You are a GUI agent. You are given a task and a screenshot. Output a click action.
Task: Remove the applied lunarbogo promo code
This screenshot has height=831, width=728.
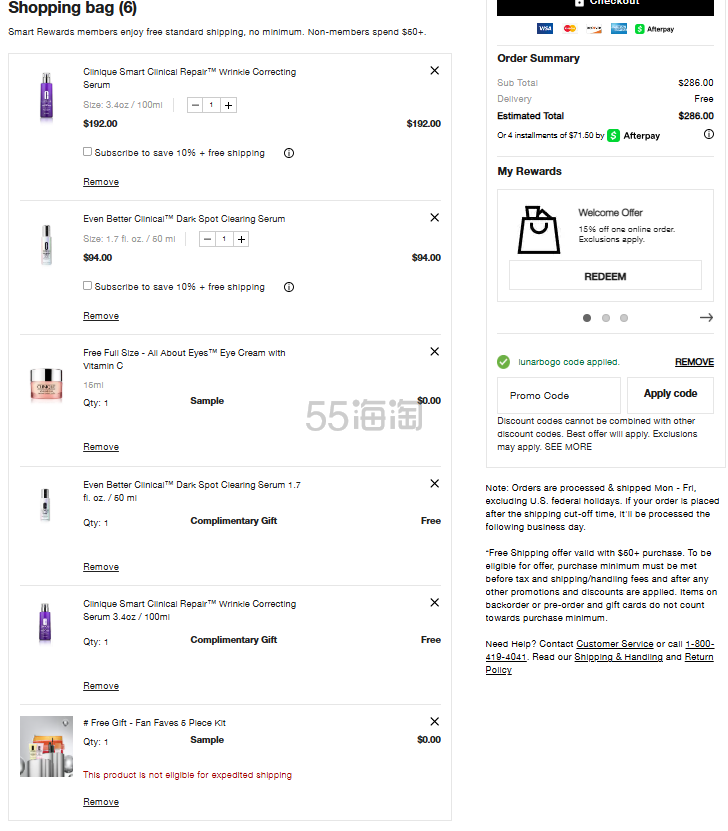694,362
